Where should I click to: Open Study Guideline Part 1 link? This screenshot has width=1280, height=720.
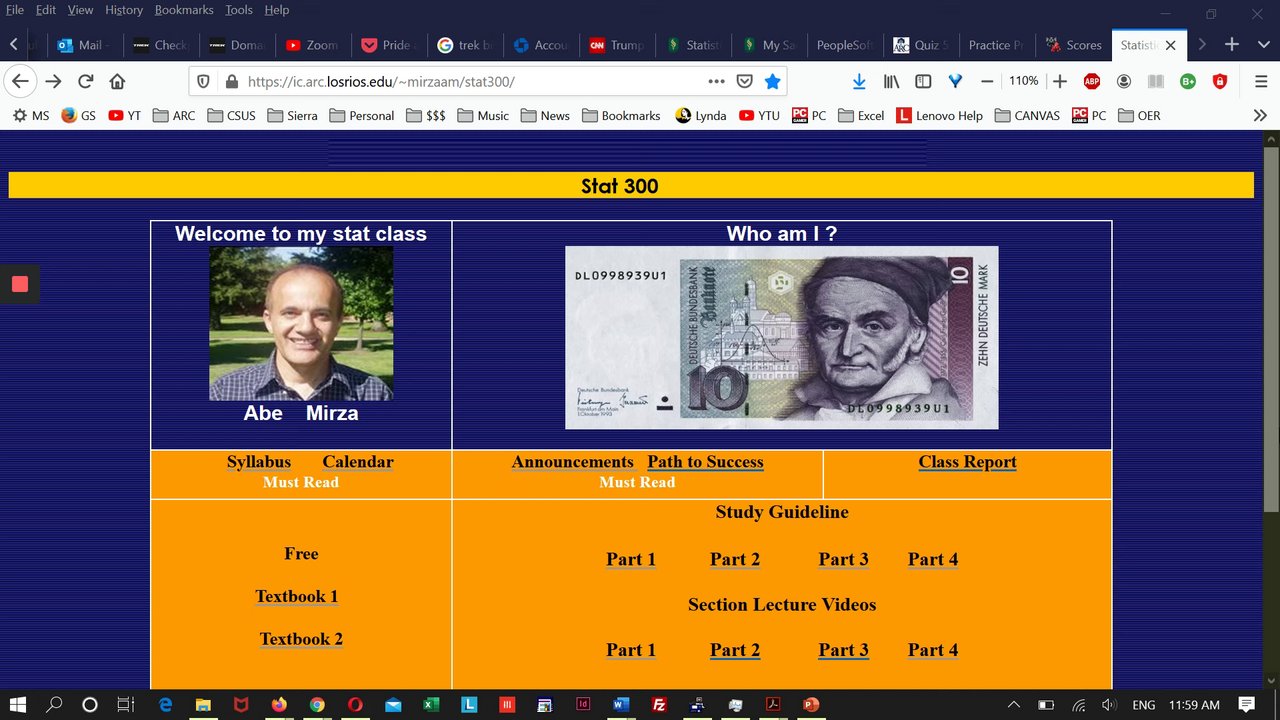631,560
